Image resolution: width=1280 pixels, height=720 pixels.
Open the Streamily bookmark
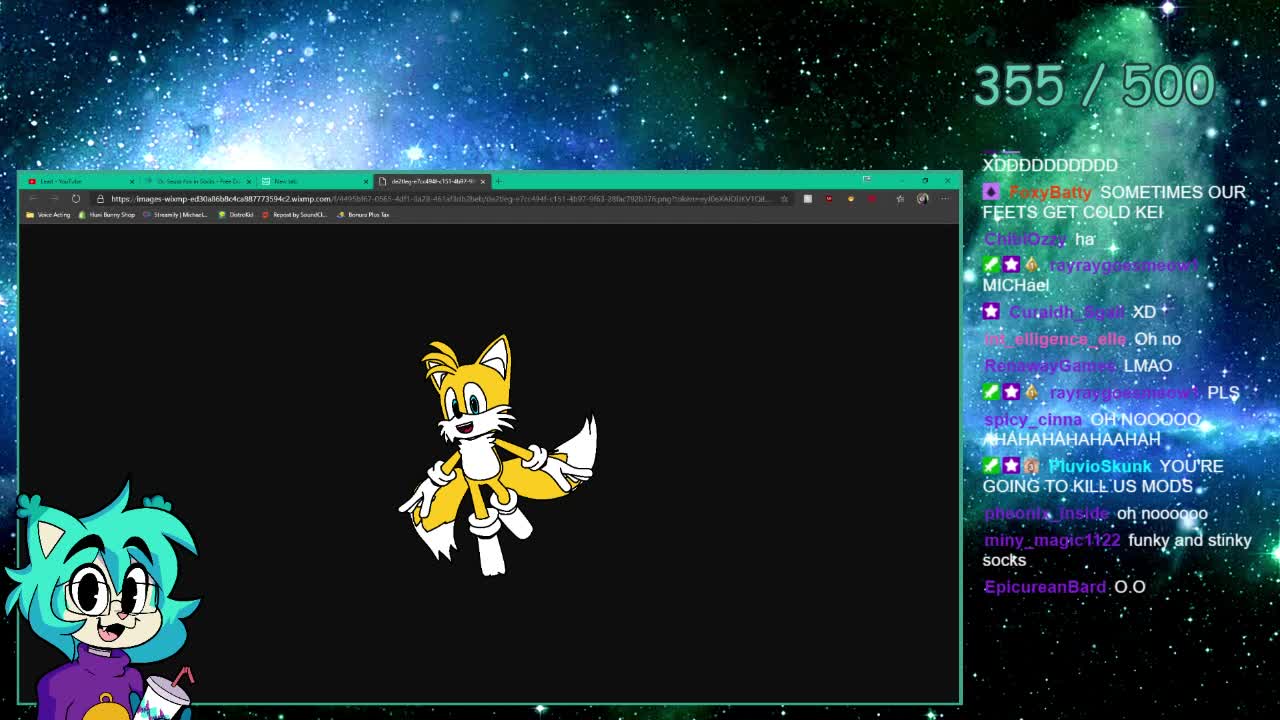[x=175, y=214]
